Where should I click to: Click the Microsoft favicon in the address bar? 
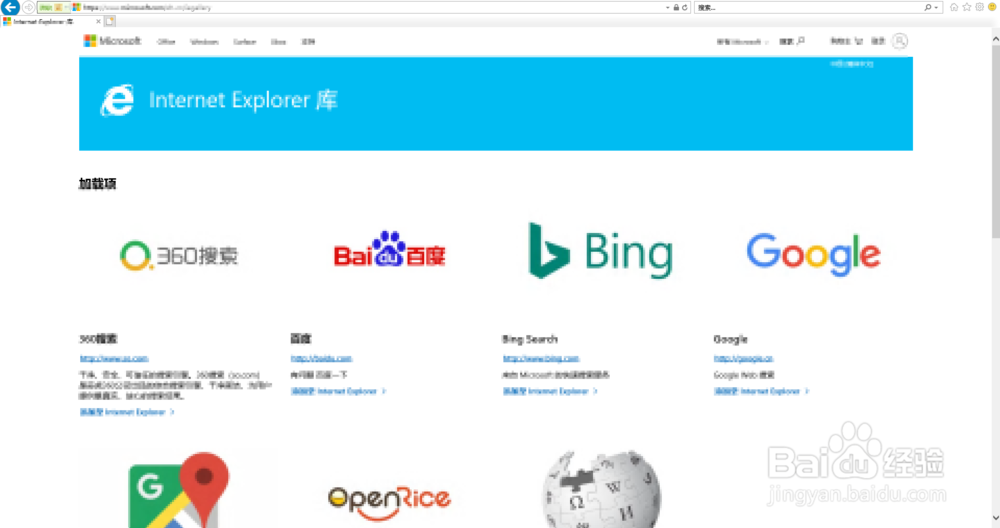pos(77,8)
